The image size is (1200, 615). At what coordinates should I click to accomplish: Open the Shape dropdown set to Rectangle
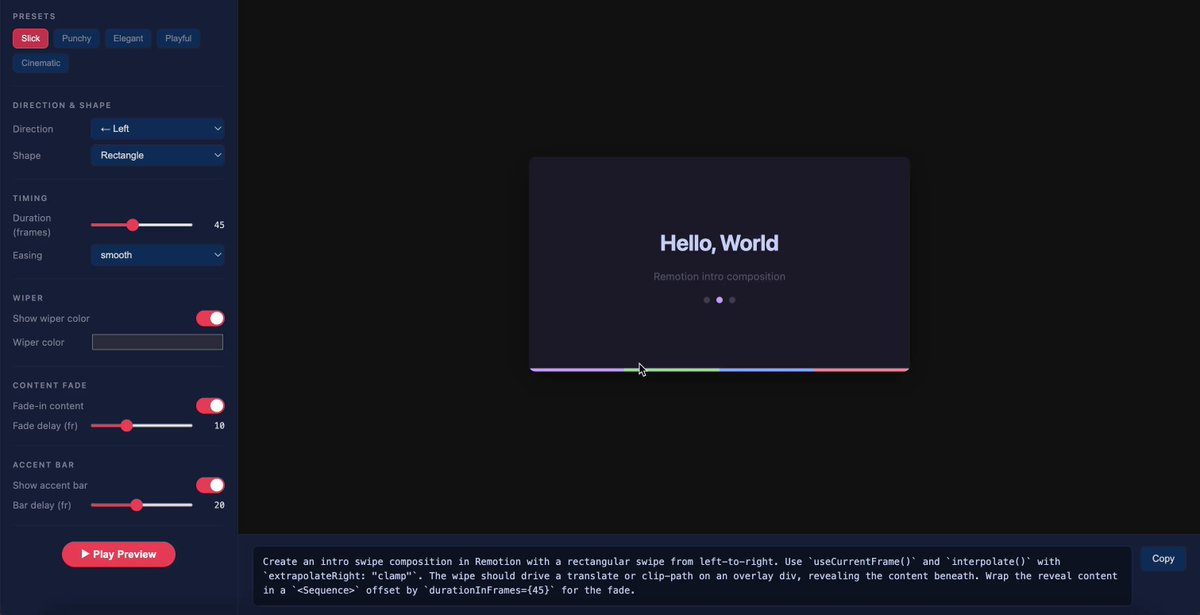(157, 156)
